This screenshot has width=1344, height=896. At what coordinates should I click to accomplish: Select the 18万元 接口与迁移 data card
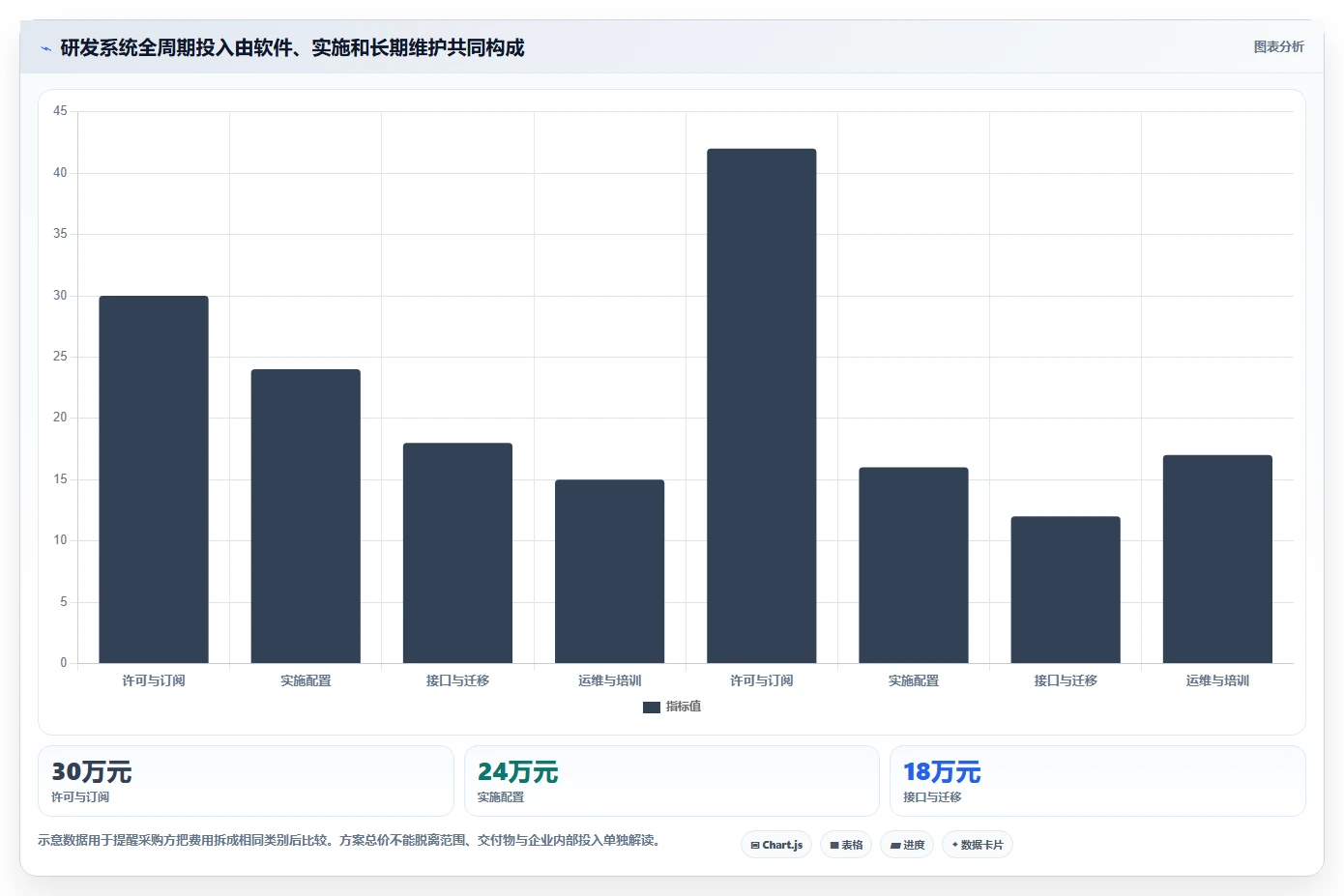point(1097,781)
